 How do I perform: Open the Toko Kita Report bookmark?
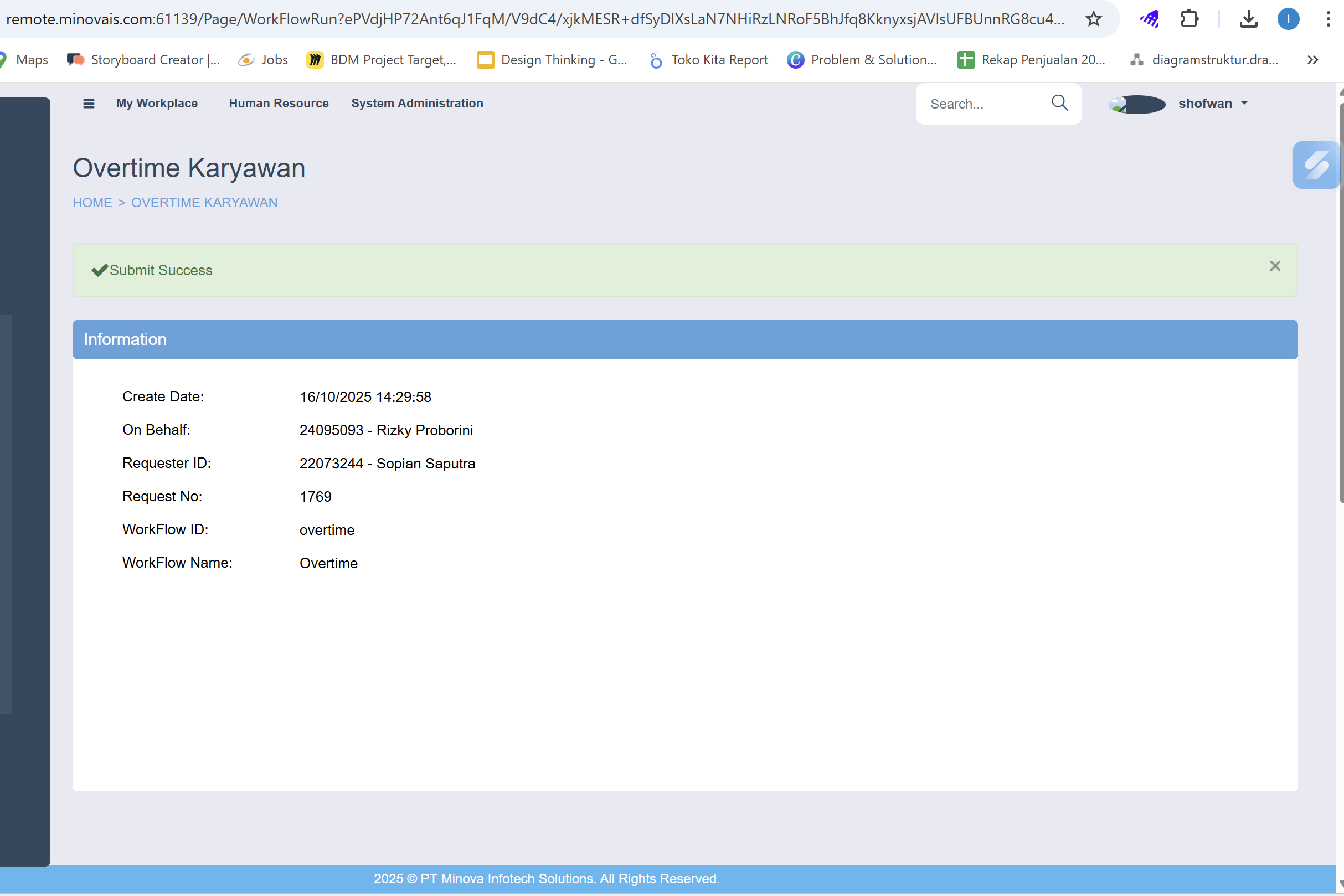pyautogui.click(x=709, y=60)
